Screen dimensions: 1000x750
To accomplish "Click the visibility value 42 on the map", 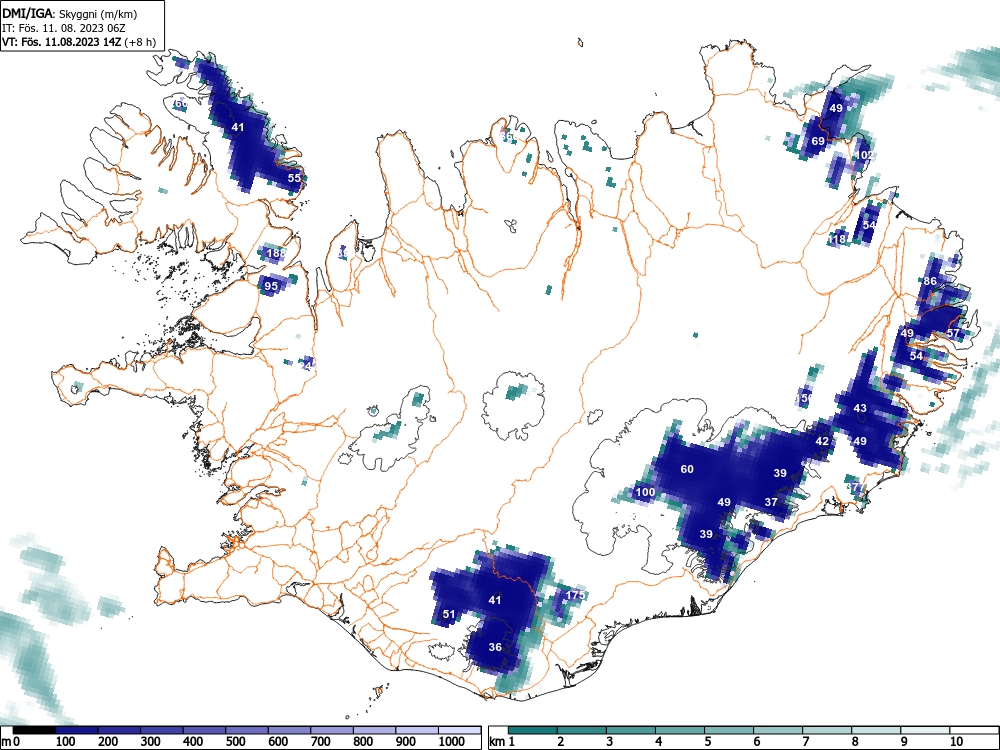I will [822, 441].
